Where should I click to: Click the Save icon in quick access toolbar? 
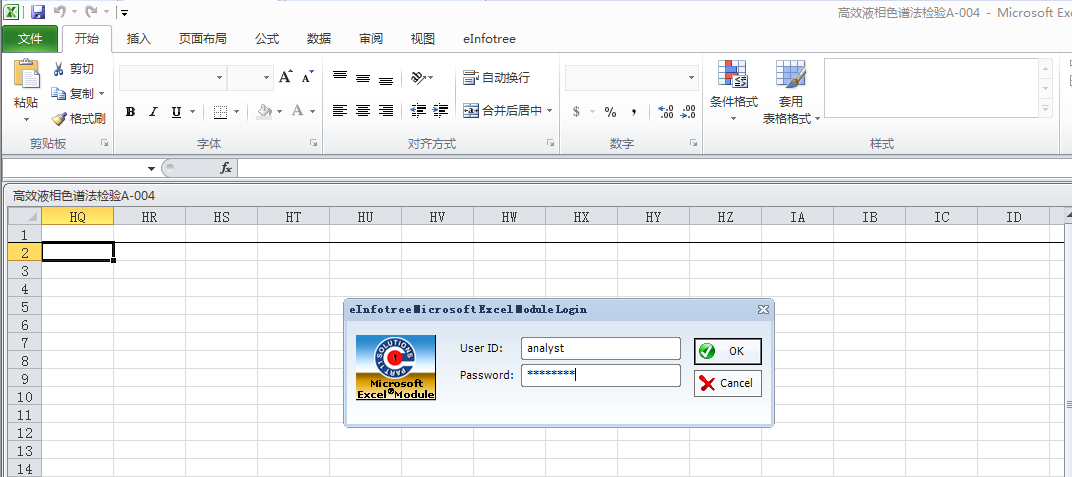pyautogui.click(x=38, y=12)
